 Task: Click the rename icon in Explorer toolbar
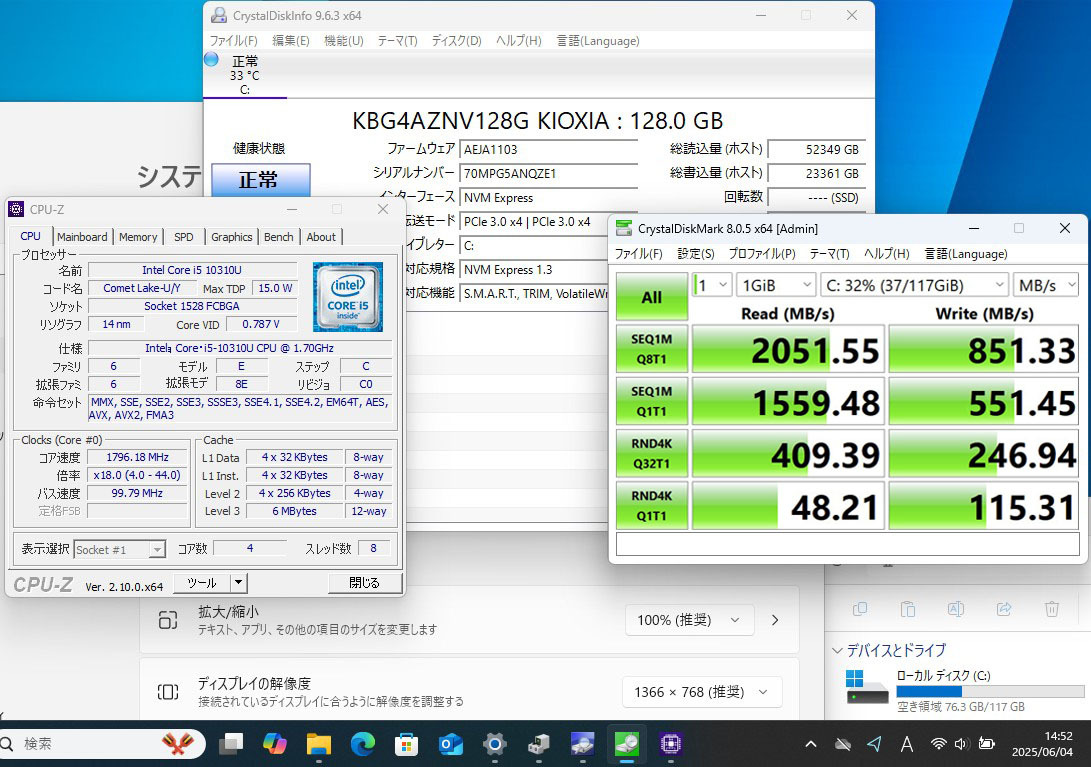955,609
